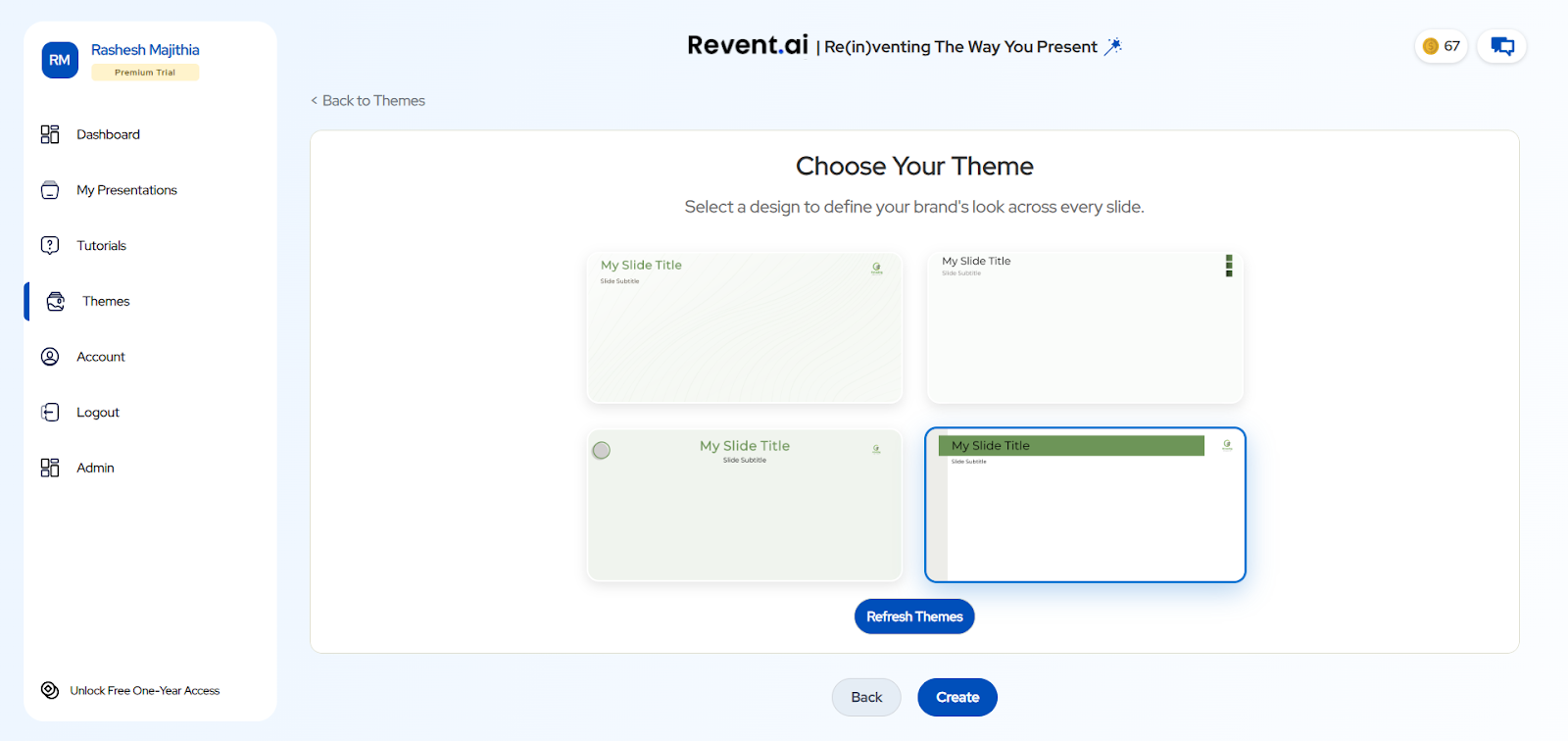The height and width of the screenshot is (741, 1568).
Task: Click the My Presentations slides icon
Action: (50, 190)
